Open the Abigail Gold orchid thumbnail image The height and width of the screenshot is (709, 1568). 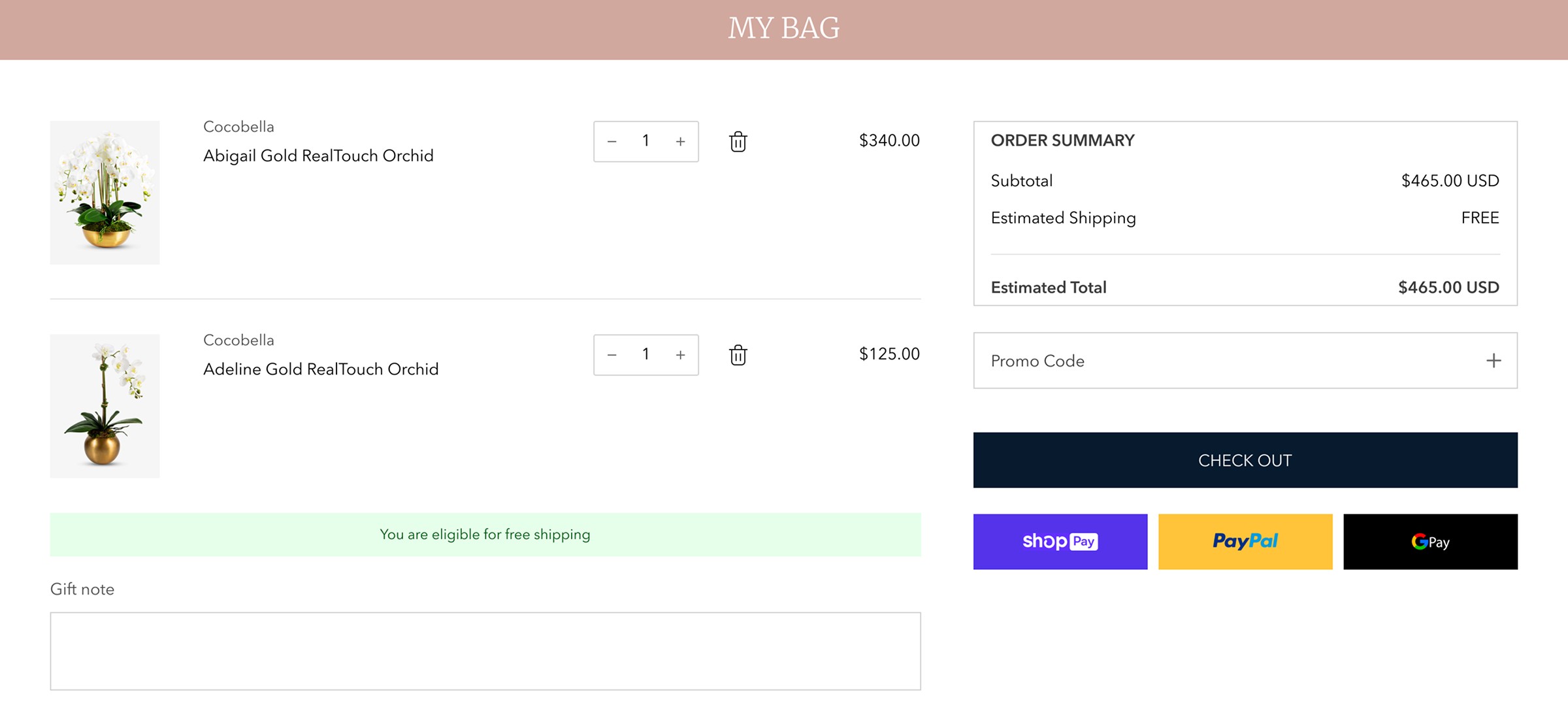(105, 193)
